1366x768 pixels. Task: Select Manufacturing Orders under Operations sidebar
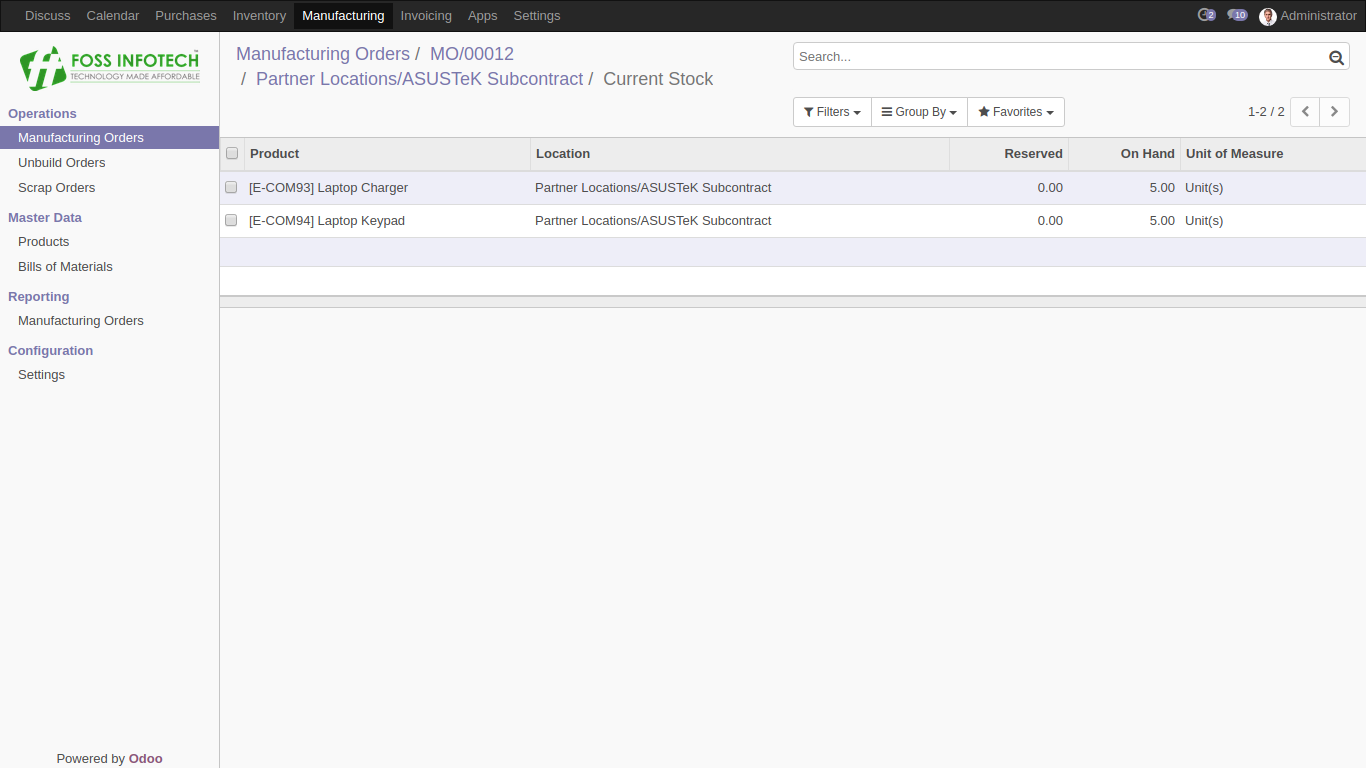coord(109,138)
